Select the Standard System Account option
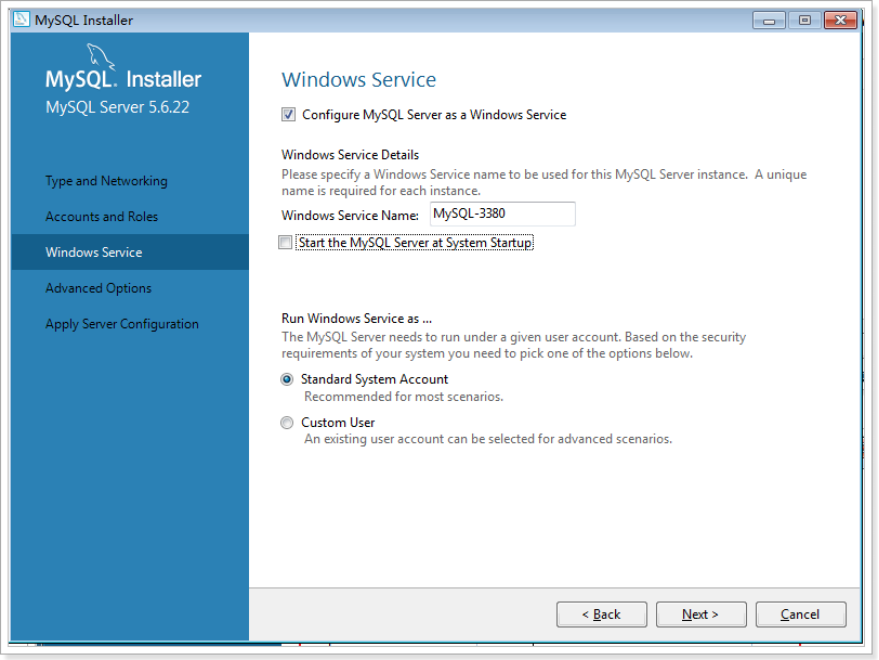The height and width of the screenshot is (660, 879). coord(287,380)
